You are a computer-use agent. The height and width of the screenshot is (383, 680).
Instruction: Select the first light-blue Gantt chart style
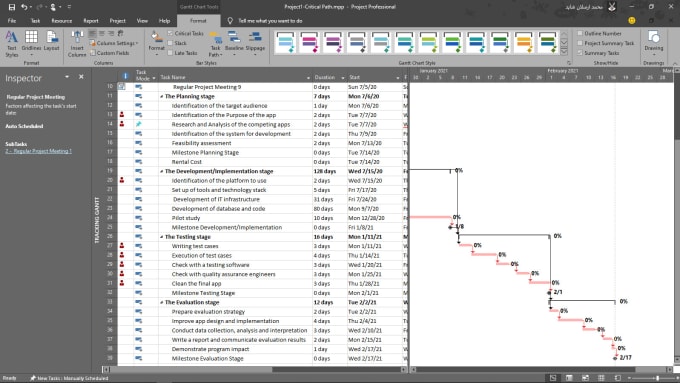click(x=286, y=43)
